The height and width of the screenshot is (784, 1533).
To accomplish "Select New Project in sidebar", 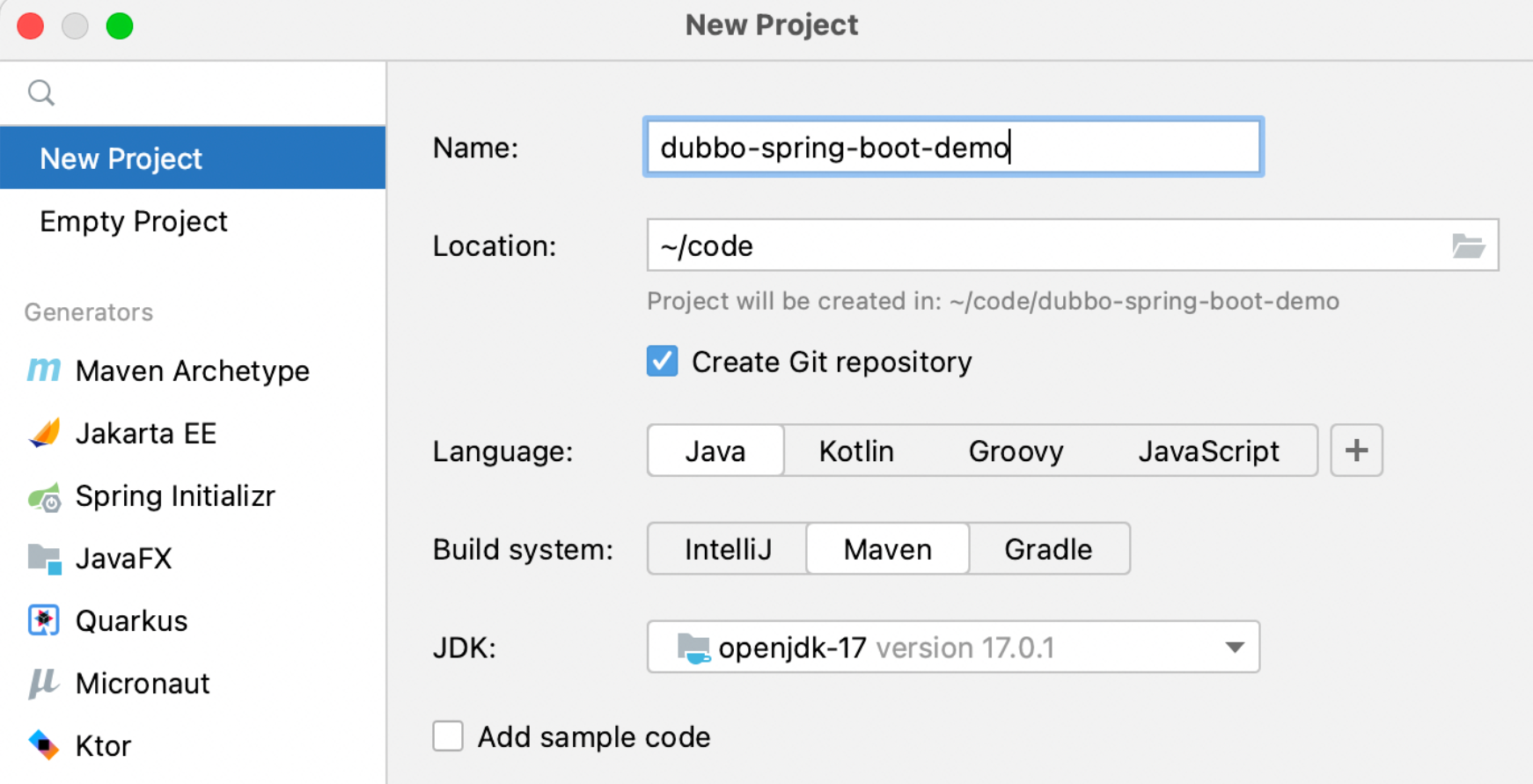I will point(121,158).
